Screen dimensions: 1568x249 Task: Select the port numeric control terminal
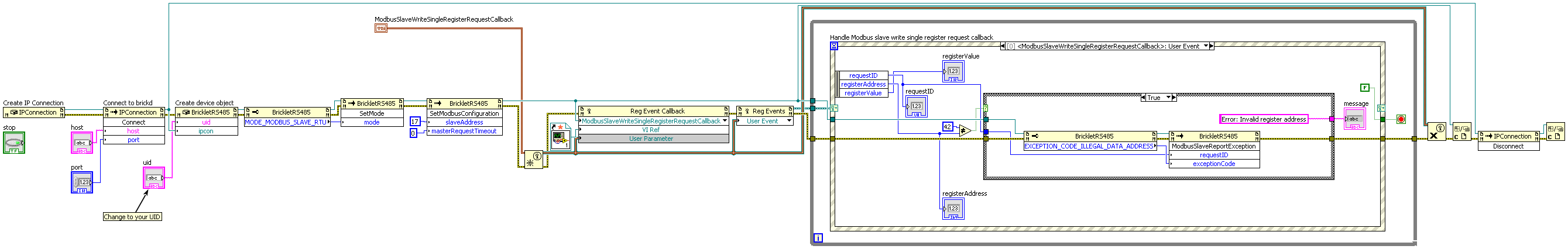click(x=82, y=182)
